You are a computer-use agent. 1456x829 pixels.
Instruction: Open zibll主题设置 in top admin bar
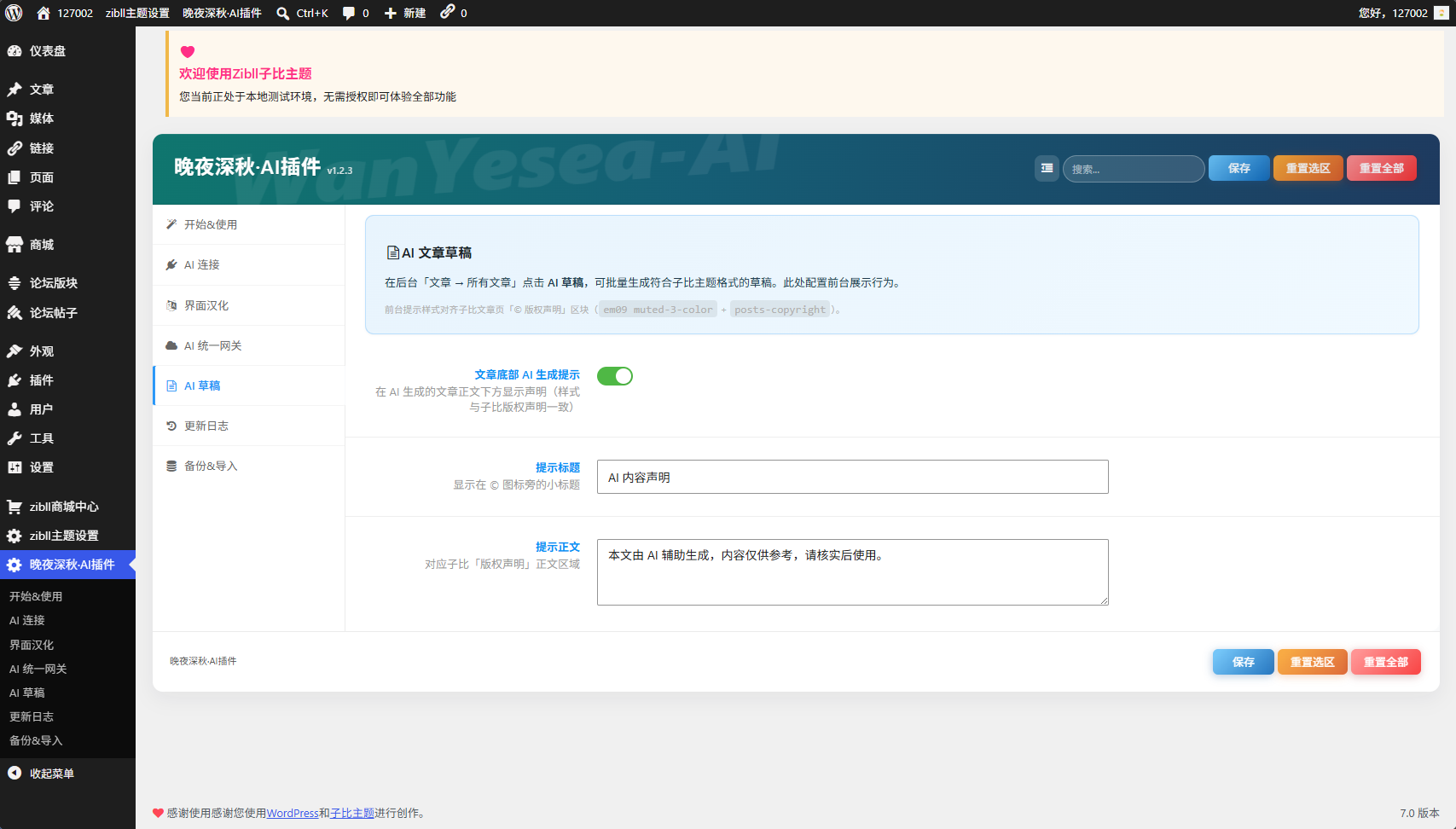click(x=137, y=13)
